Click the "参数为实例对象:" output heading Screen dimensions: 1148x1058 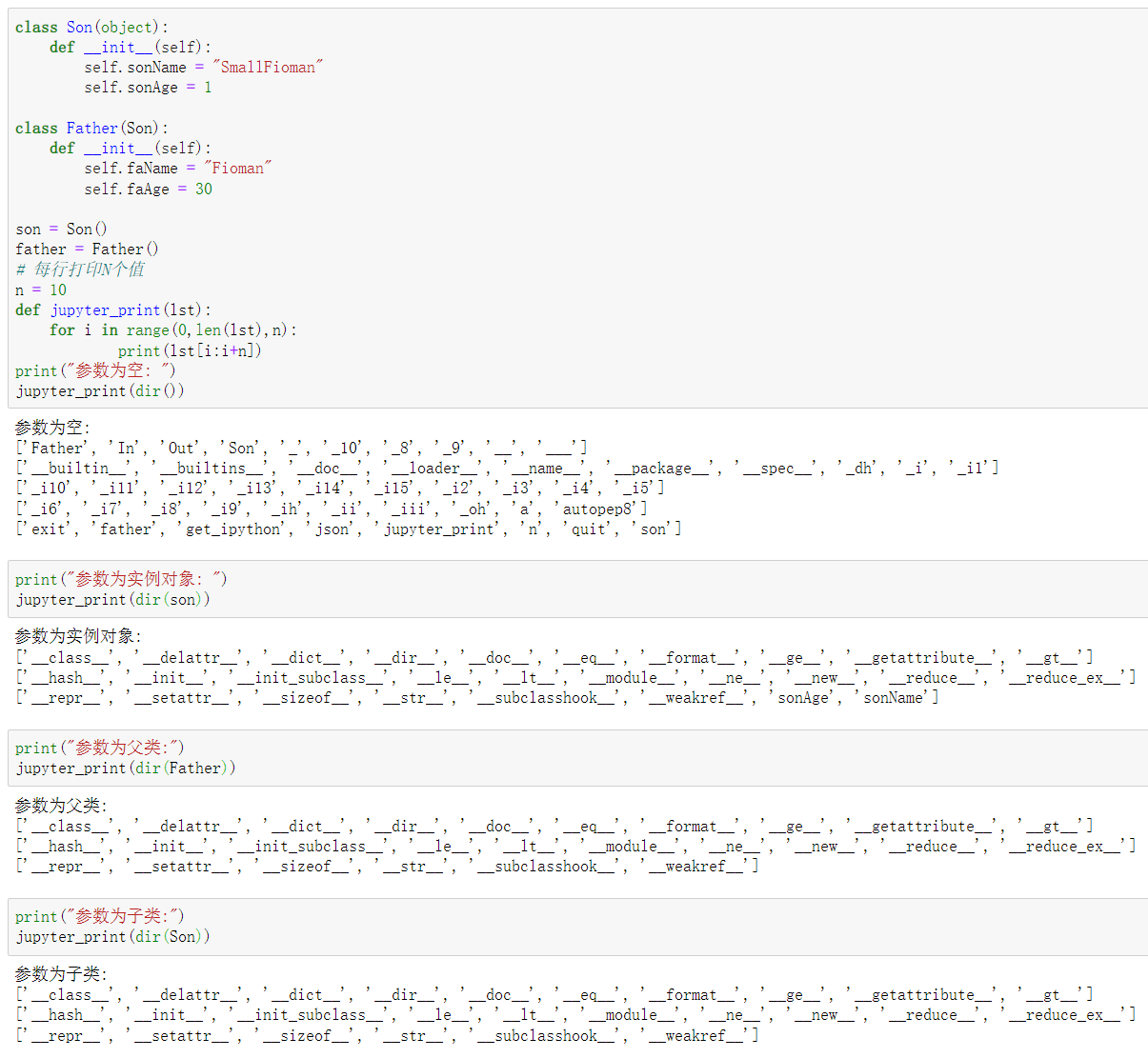coord(78,636)
